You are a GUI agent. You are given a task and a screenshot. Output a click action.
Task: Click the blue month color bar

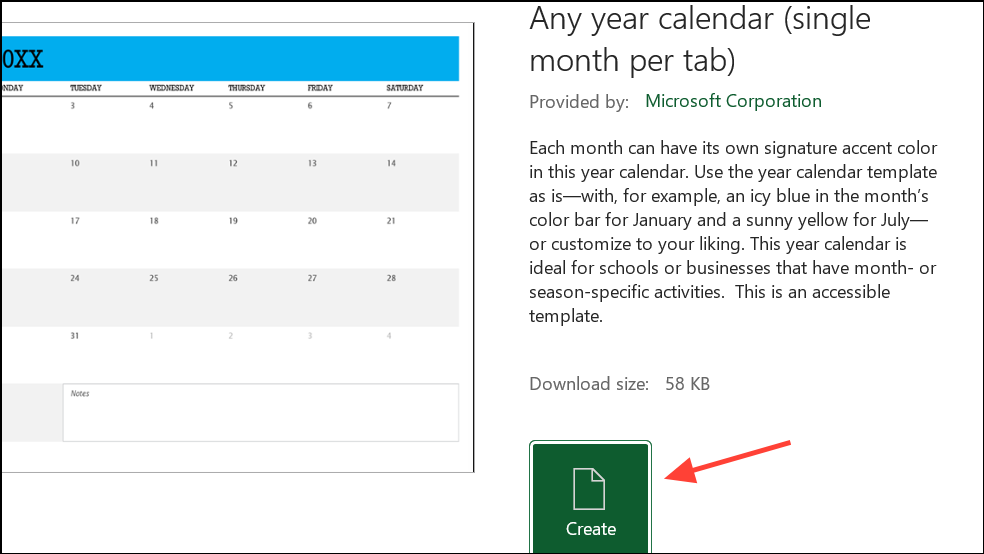pos(250,59)
